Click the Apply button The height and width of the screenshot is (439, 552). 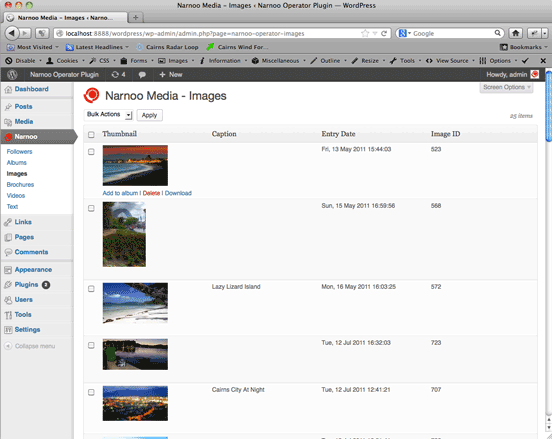(149, 115)
